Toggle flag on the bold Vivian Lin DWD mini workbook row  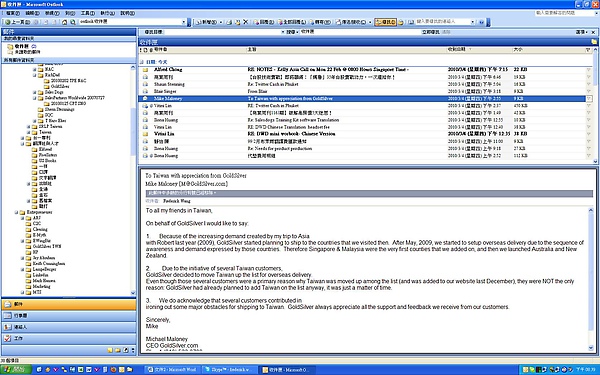coord(589,134)
